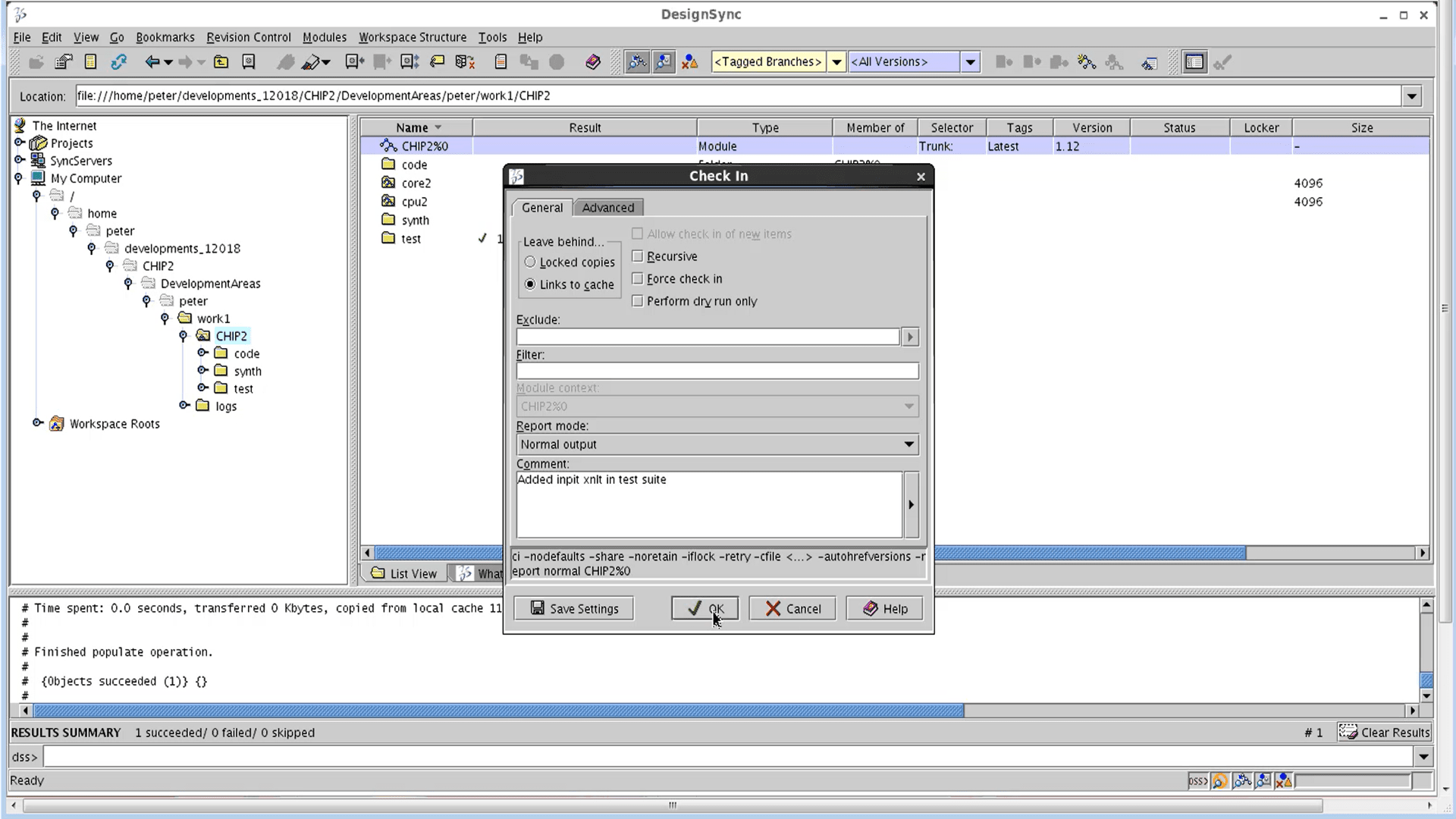1456x819 pixels.
Task: Click the go up folder icon
Action: point(221,62)
